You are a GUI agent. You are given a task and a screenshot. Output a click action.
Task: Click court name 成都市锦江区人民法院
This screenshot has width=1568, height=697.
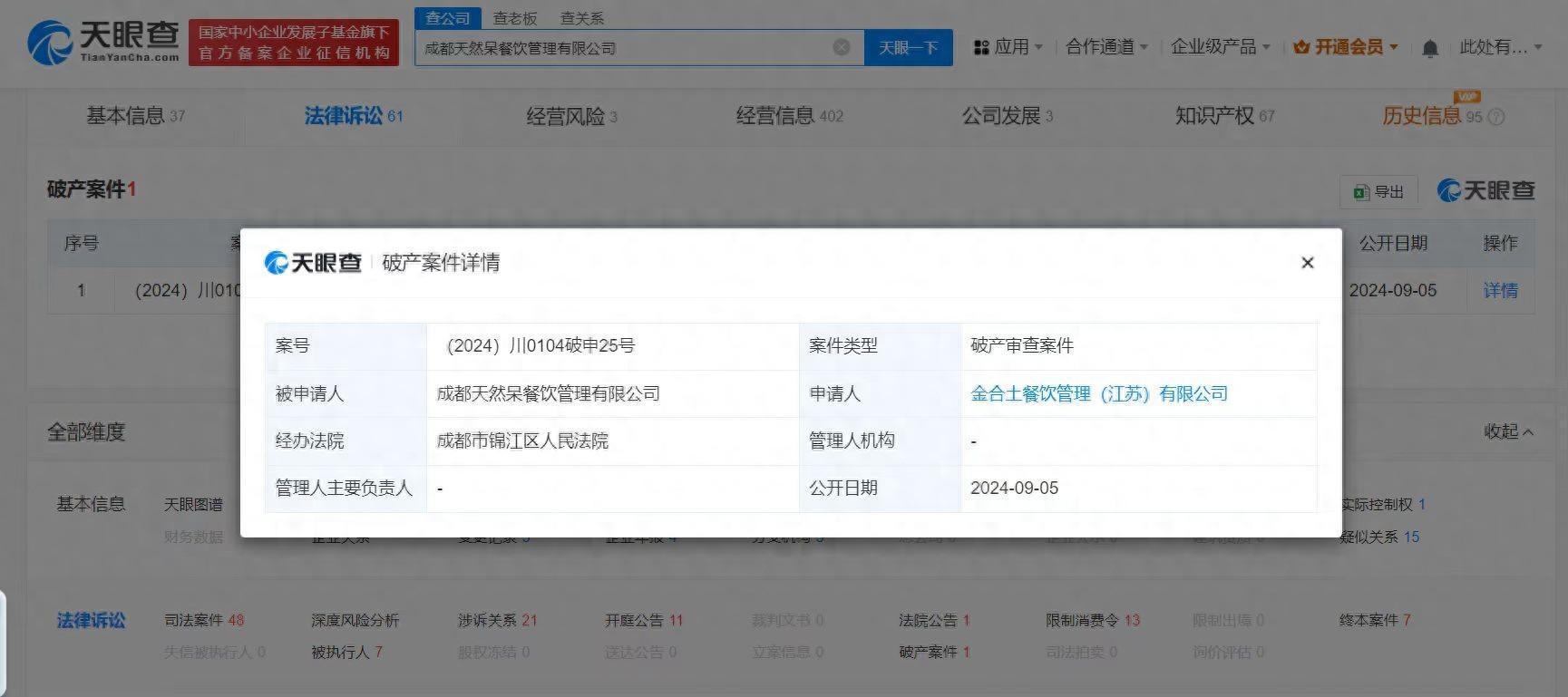point(522,440)
